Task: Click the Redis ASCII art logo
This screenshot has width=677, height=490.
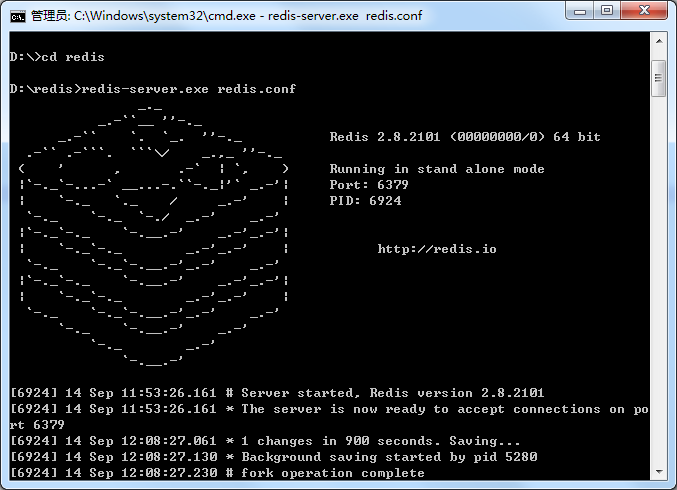Action: [x=154, y=236]
